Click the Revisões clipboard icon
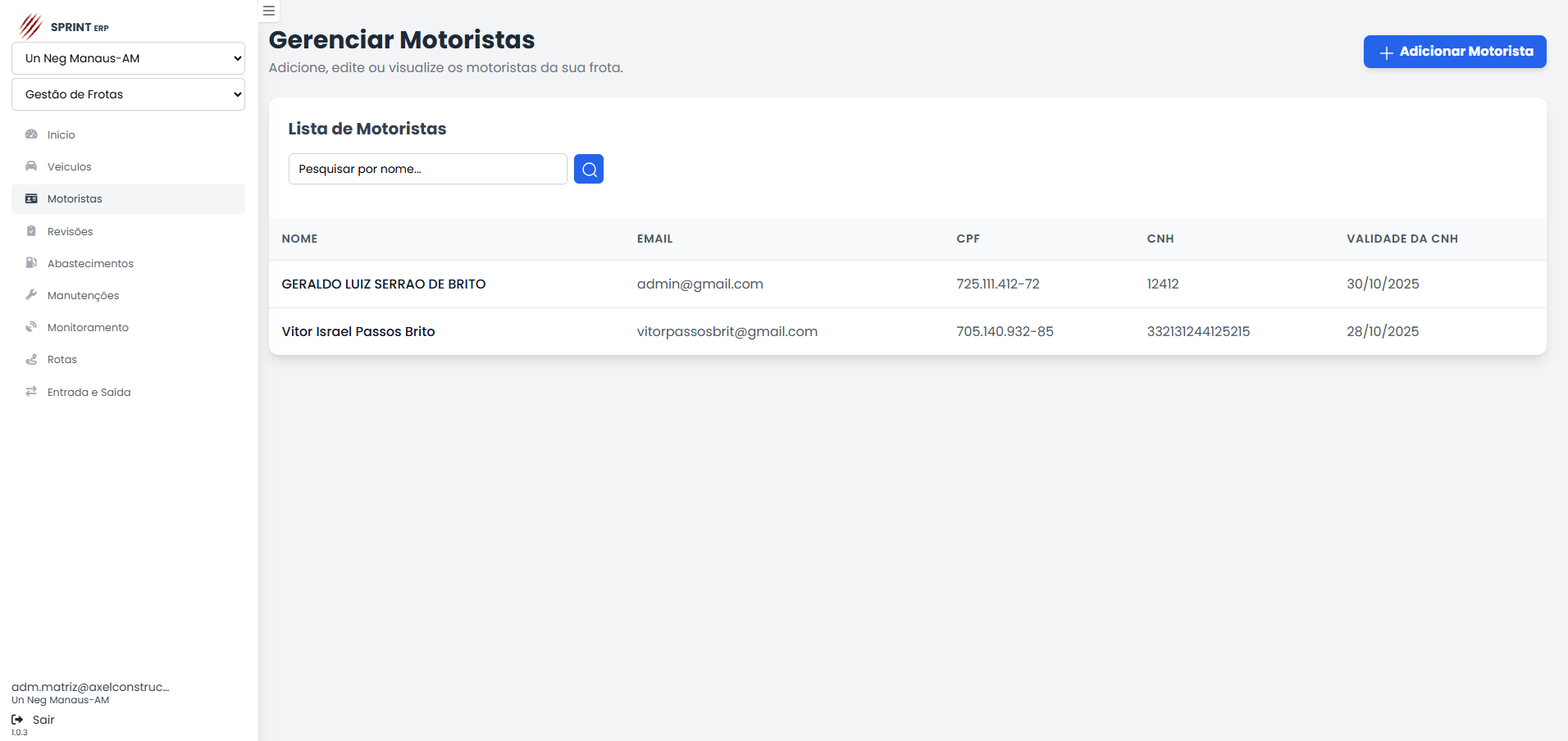Viewport: 1568px width, 741px height. [31, 231]
